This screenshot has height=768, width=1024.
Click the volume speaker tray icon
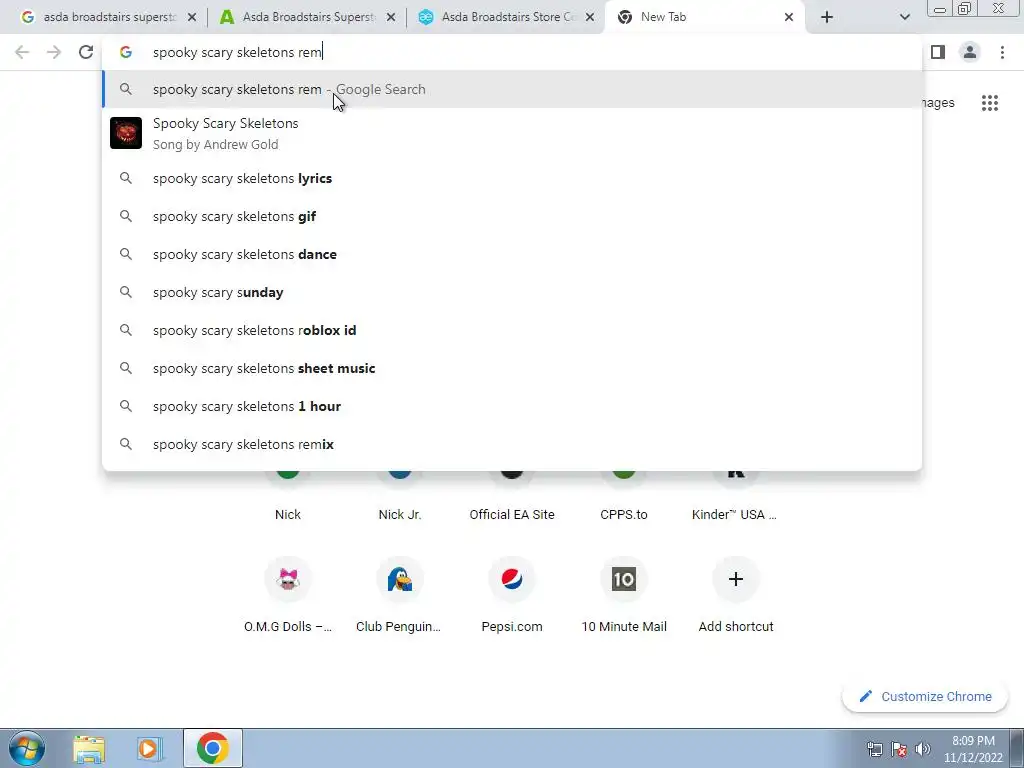coord(923,749)
